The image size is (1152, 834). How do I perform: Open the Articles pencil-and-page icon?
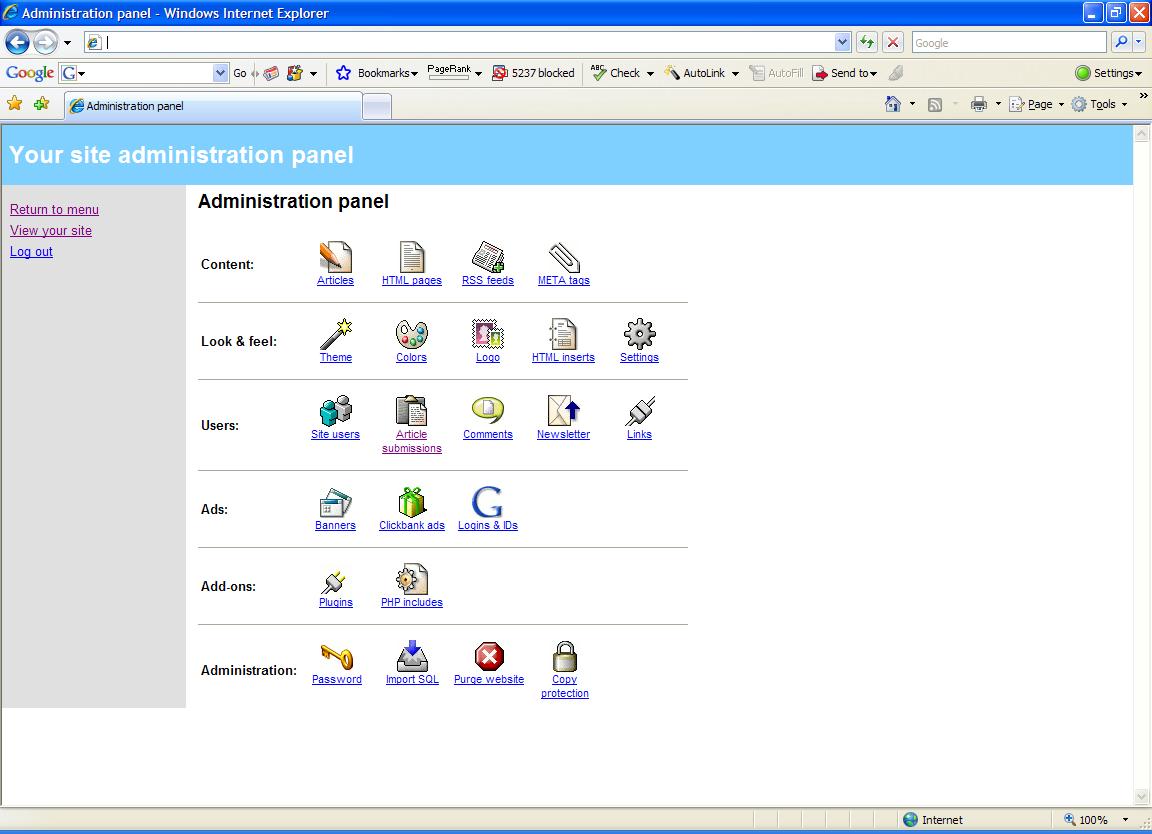tap(336, 257)
